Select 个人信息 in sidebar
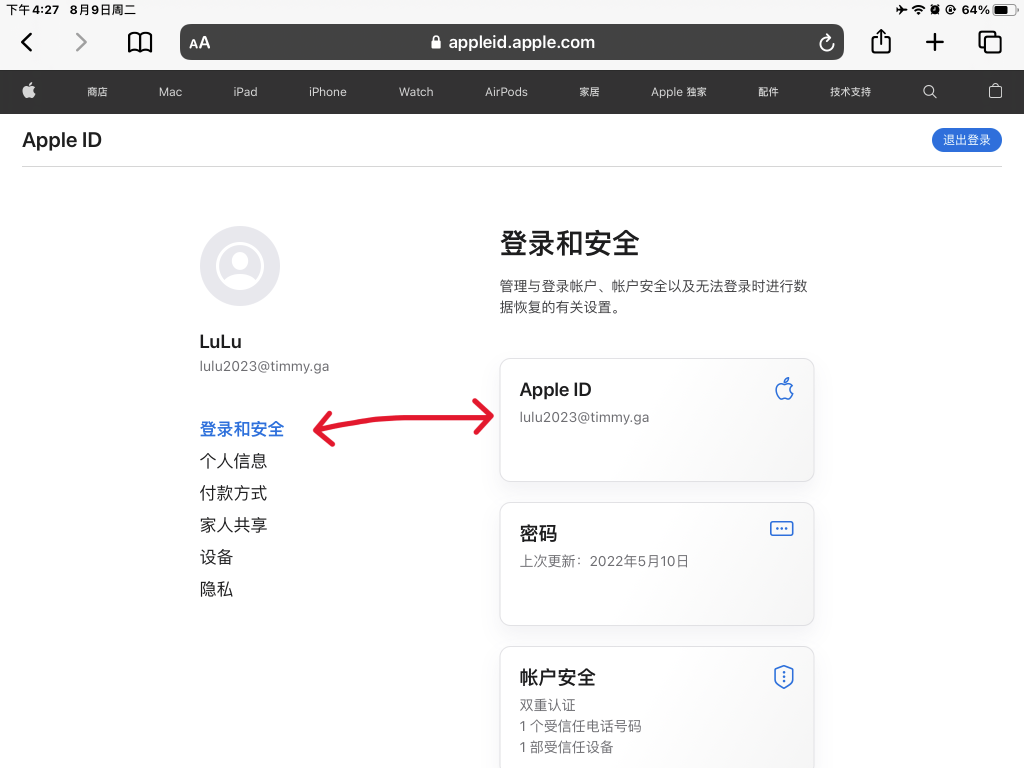1024x768 pixels. click(233, 461)
